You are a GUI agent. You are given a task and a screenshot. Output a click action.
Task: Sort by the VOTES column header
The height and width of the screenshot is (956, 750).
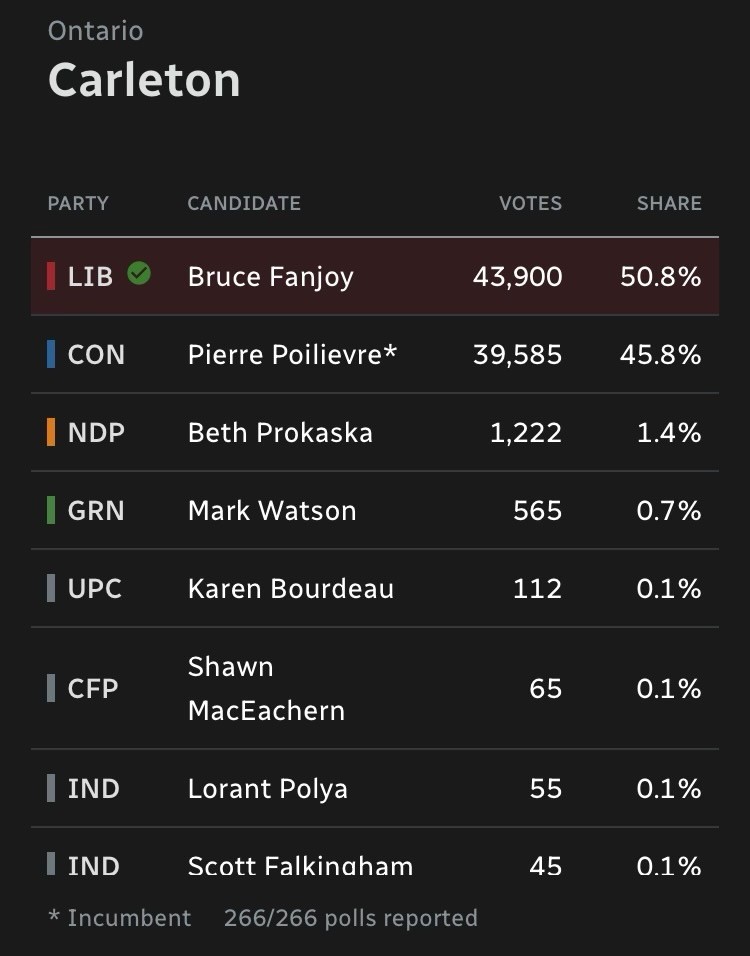[x=530, y=203]
